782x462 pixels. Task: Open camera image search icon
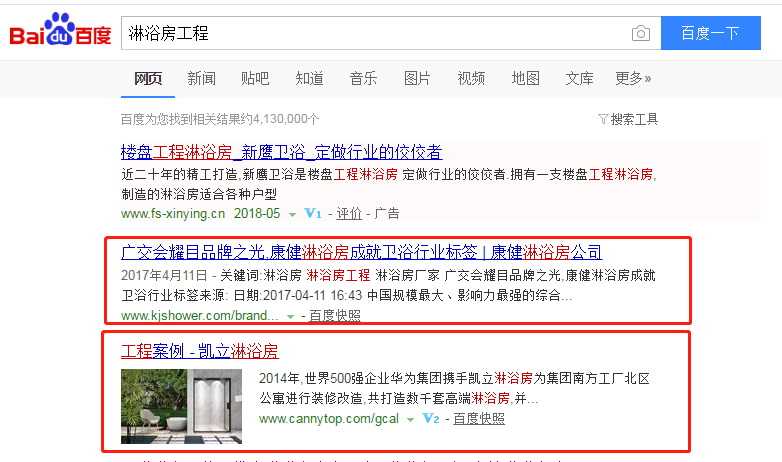coord(641,33)
